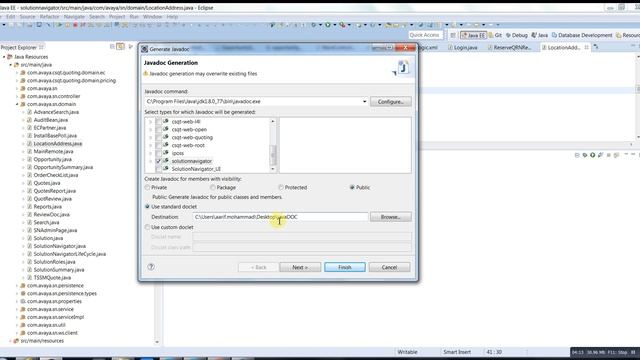Uncheck the solutionnavigator project checkbox

(158, 161)
